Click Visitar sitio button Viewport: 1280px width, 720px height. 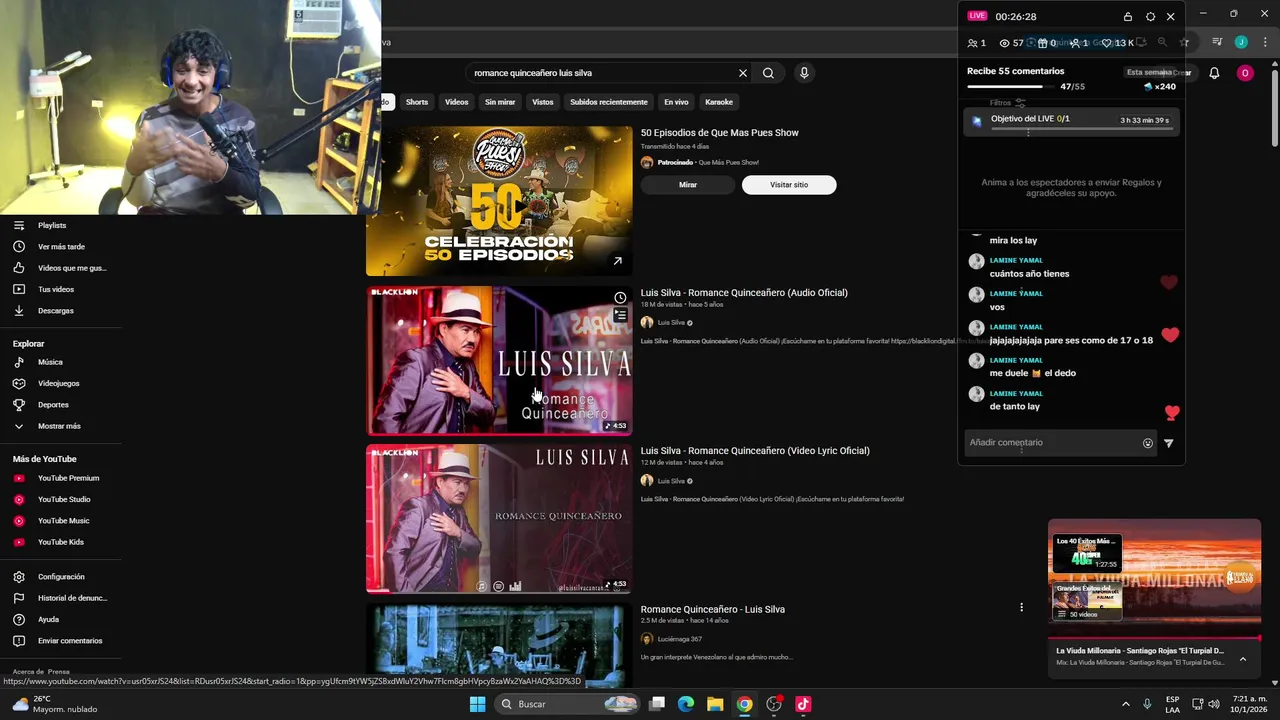789,185
